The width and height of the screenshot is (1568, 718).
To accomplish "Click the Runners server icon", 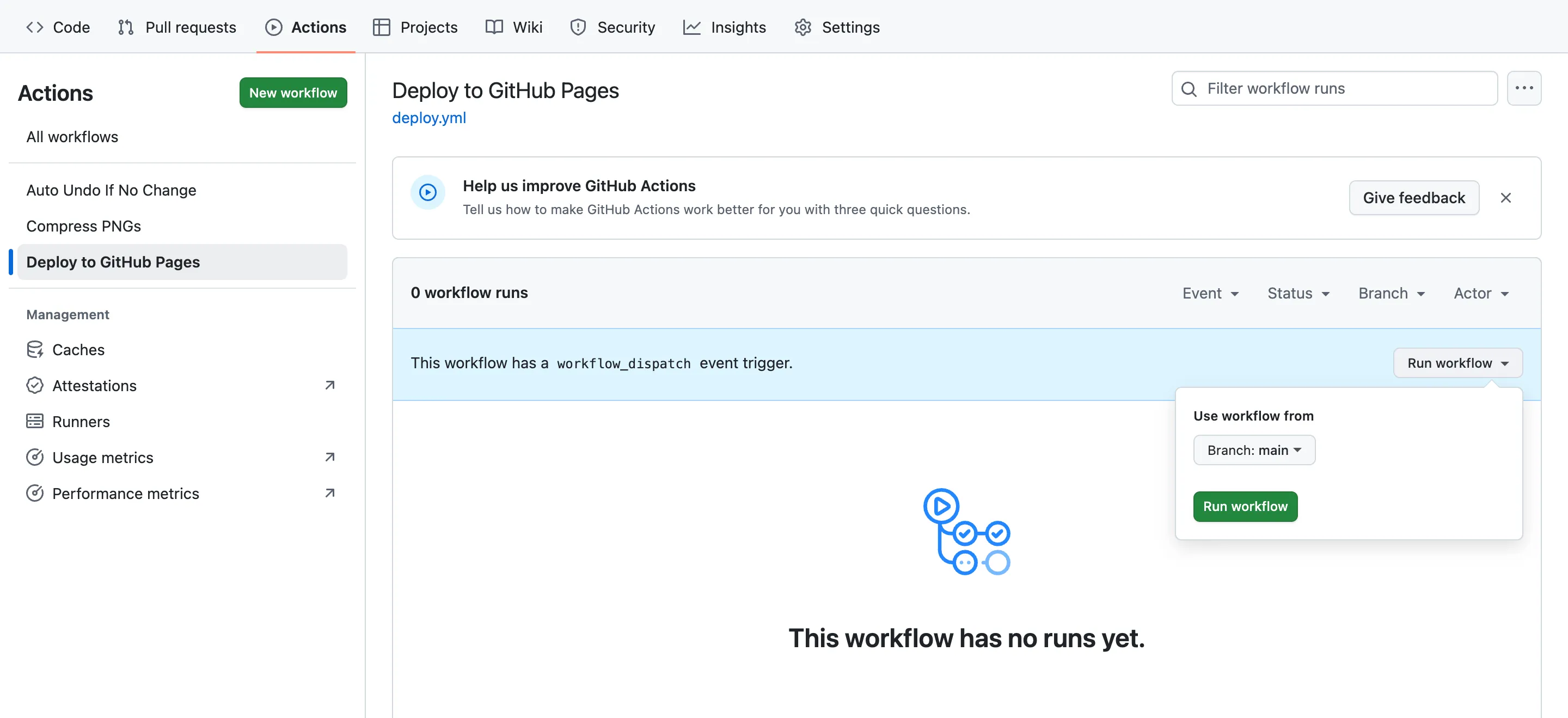I will pyautogui.click(x=35, y=422).
